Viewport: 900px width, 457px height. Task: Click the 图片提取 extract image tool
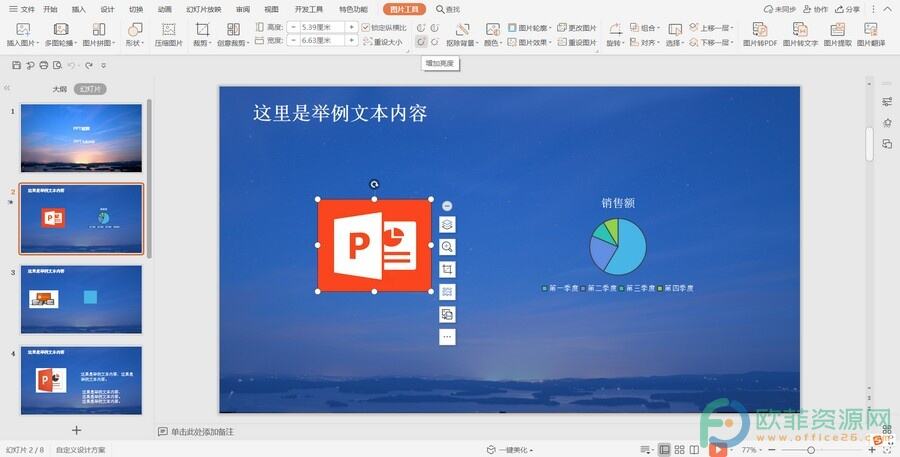tap(837, 34)
